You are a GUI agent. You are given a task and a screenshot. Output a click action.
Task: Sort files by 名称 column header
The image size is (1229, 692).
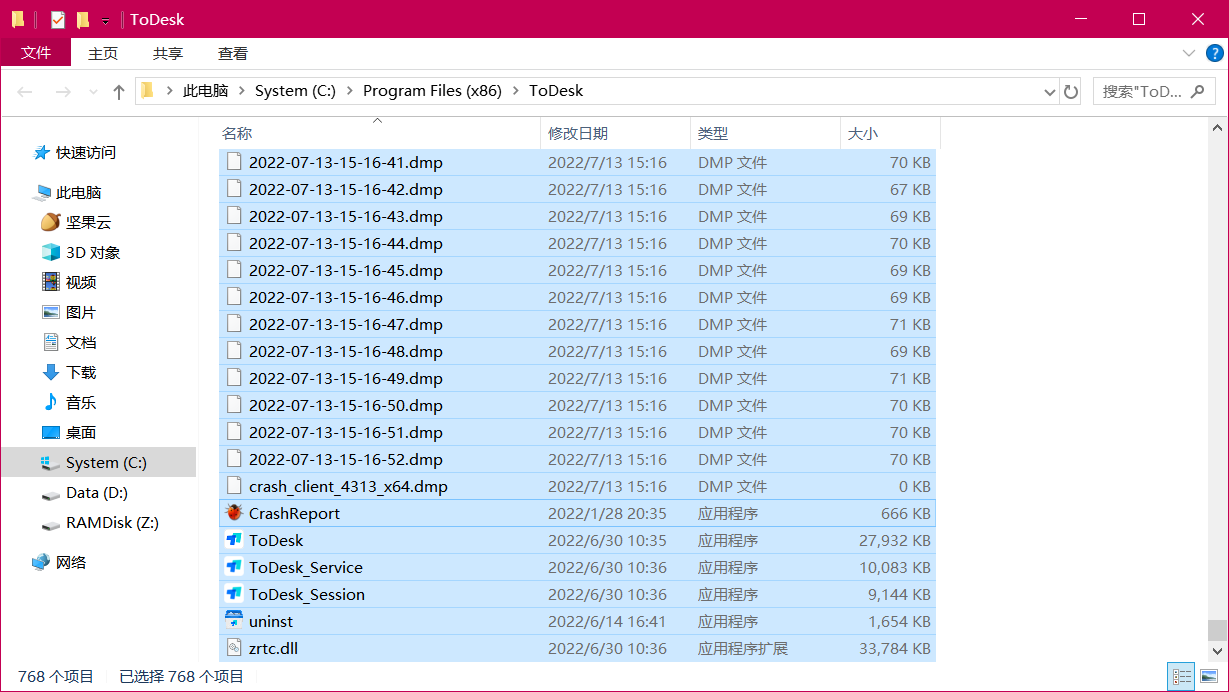coord(380,133)
